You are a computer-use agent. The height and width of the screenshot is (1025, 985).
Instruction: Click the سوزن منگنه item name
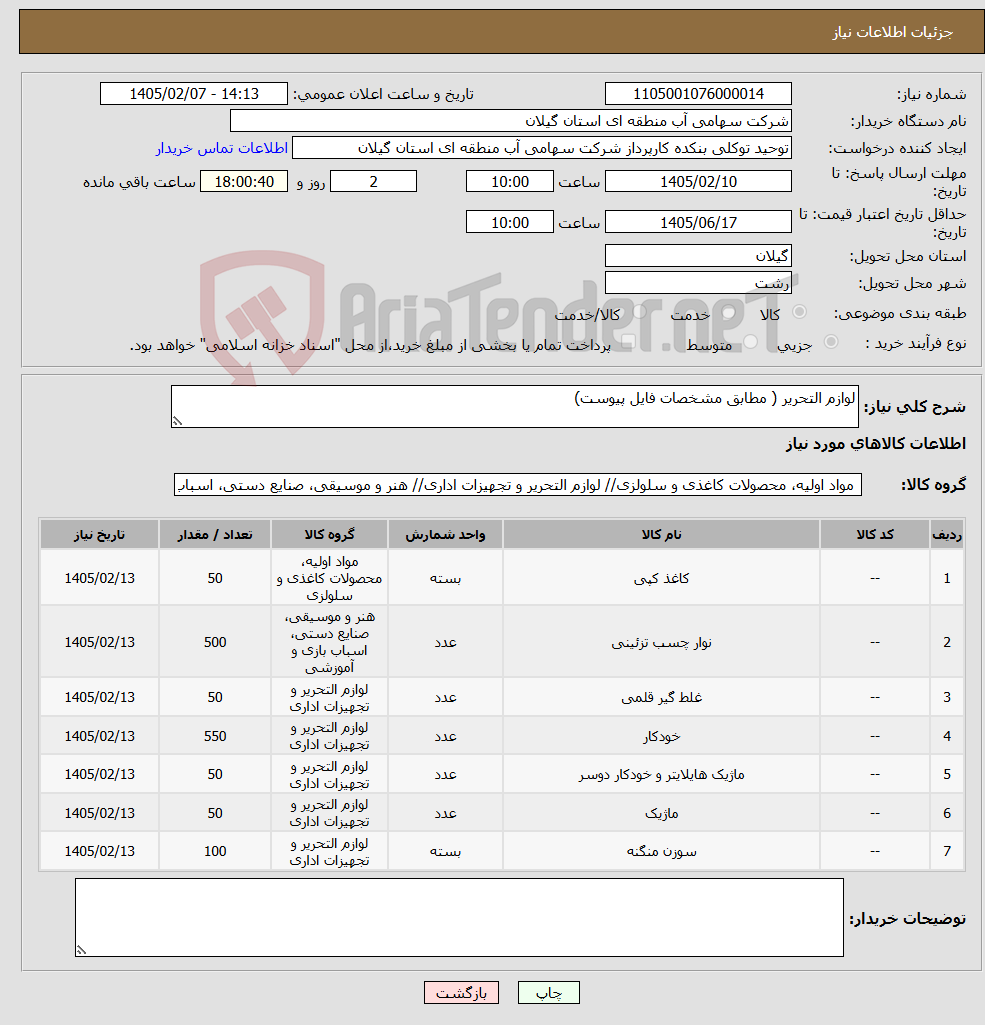(661, 851)
